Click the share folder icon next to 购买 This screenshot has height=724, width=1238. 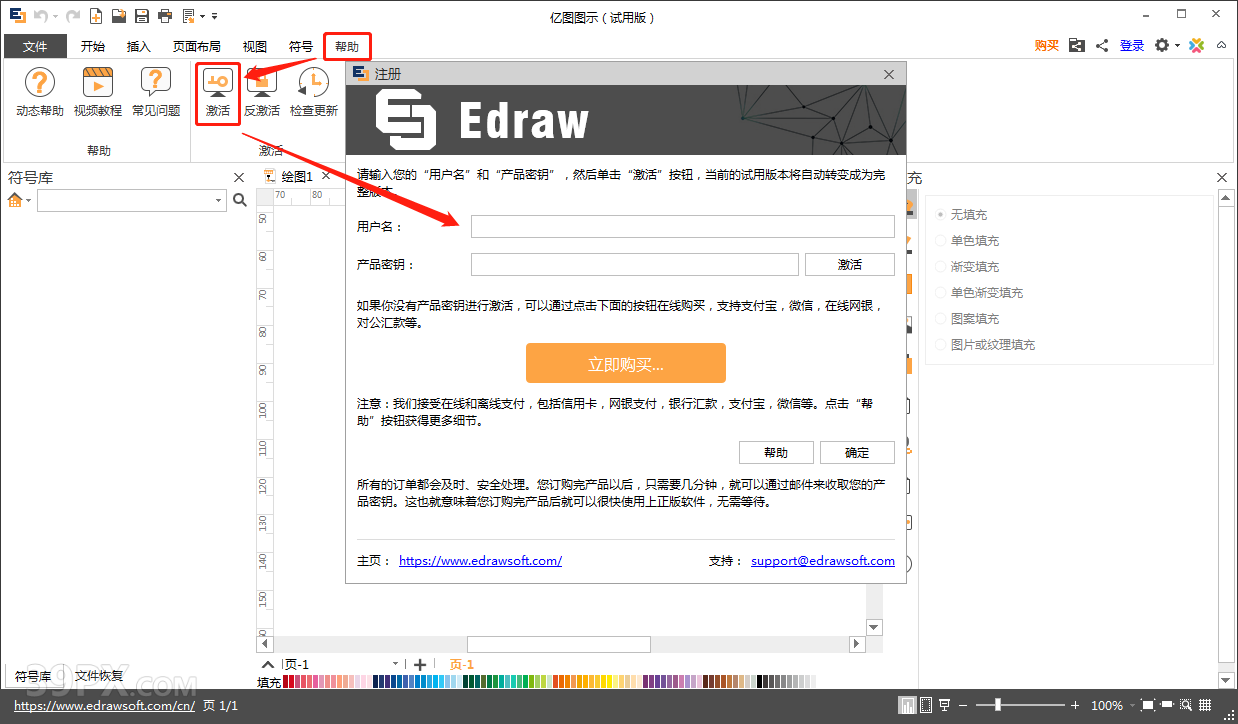pyautogui.click(x=1076, y=46)
